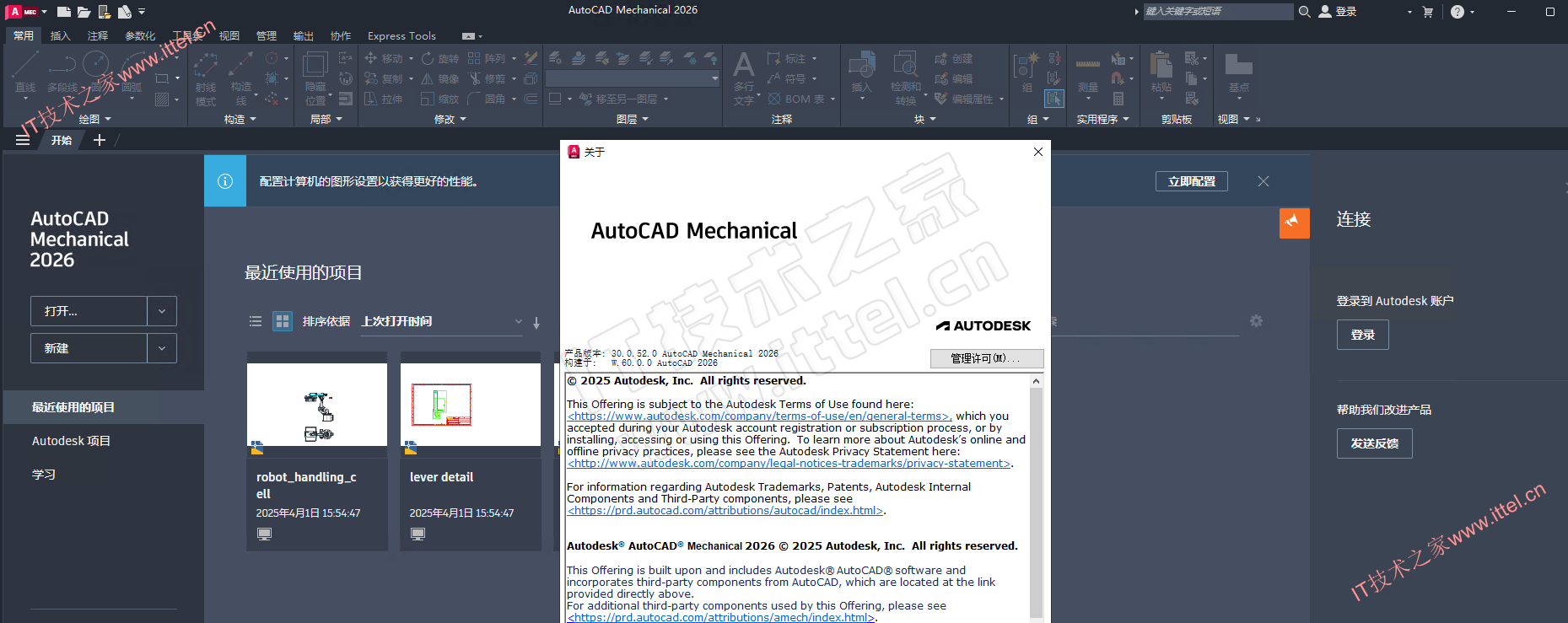Open the Autodesk terms-of-use link
Screen dimensions: 1568x623
[x=759, y=416]
